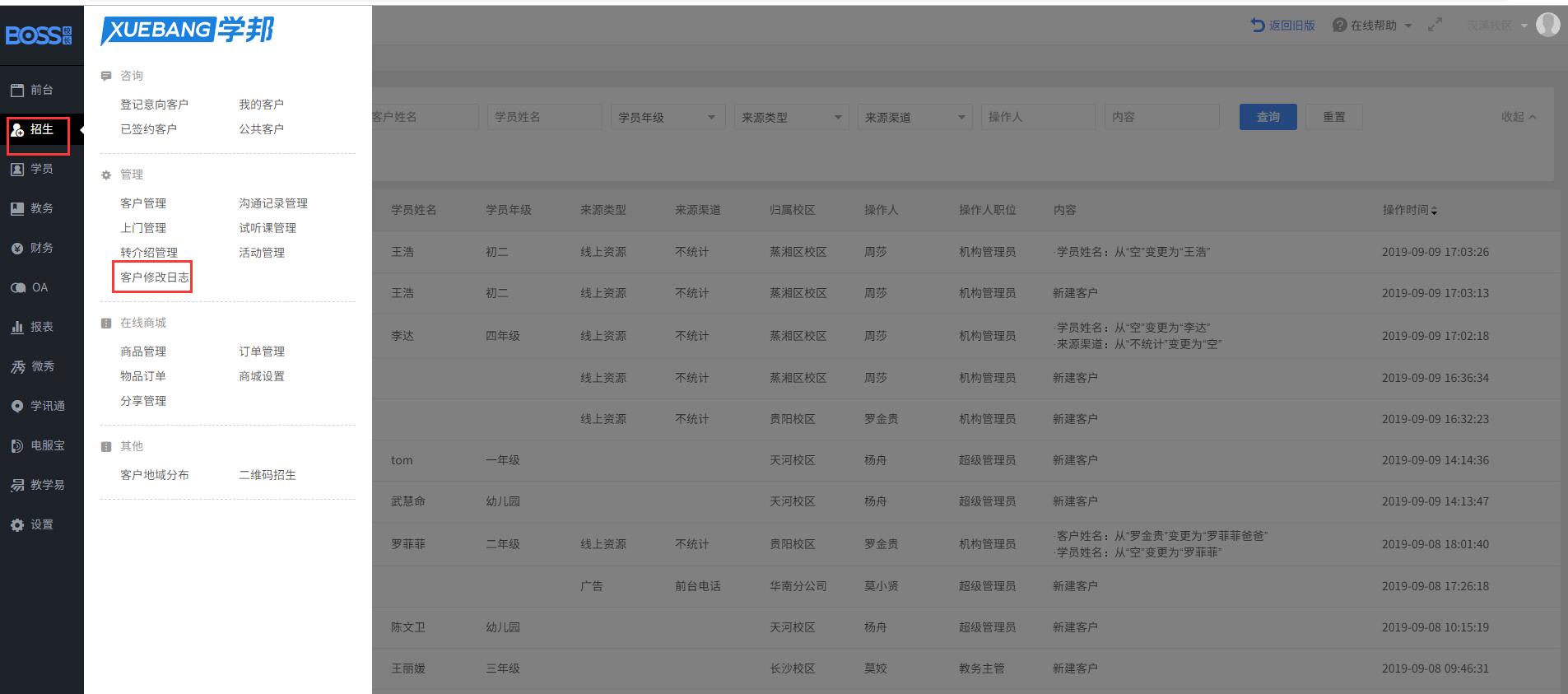Click the blue 查询 button
Screen dimensions: 1568x694
(x=1268, y=117)
